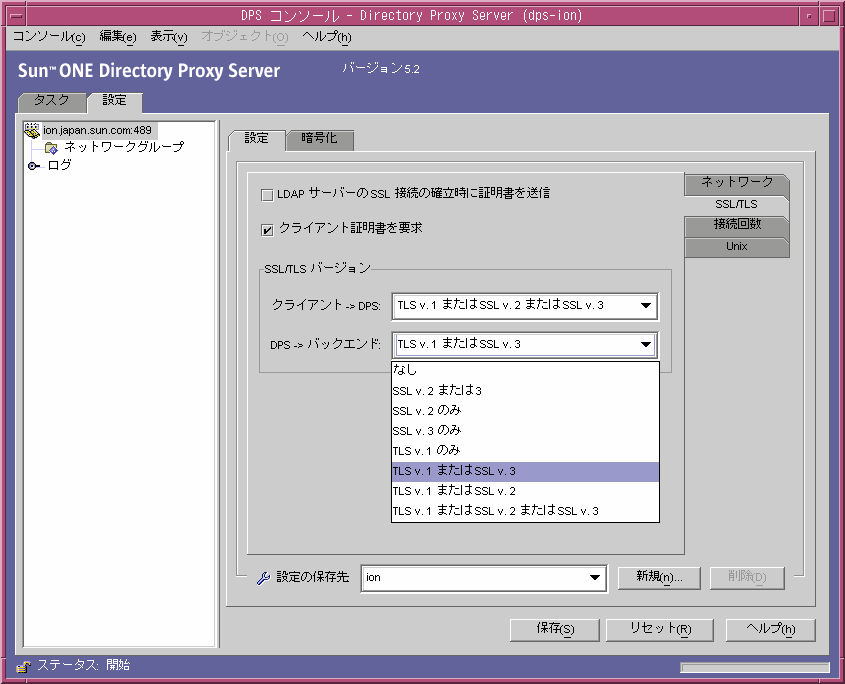
Task: Choose SSL v. 2 または3 option
Action: pyautogui.click(x=525, y=390)
